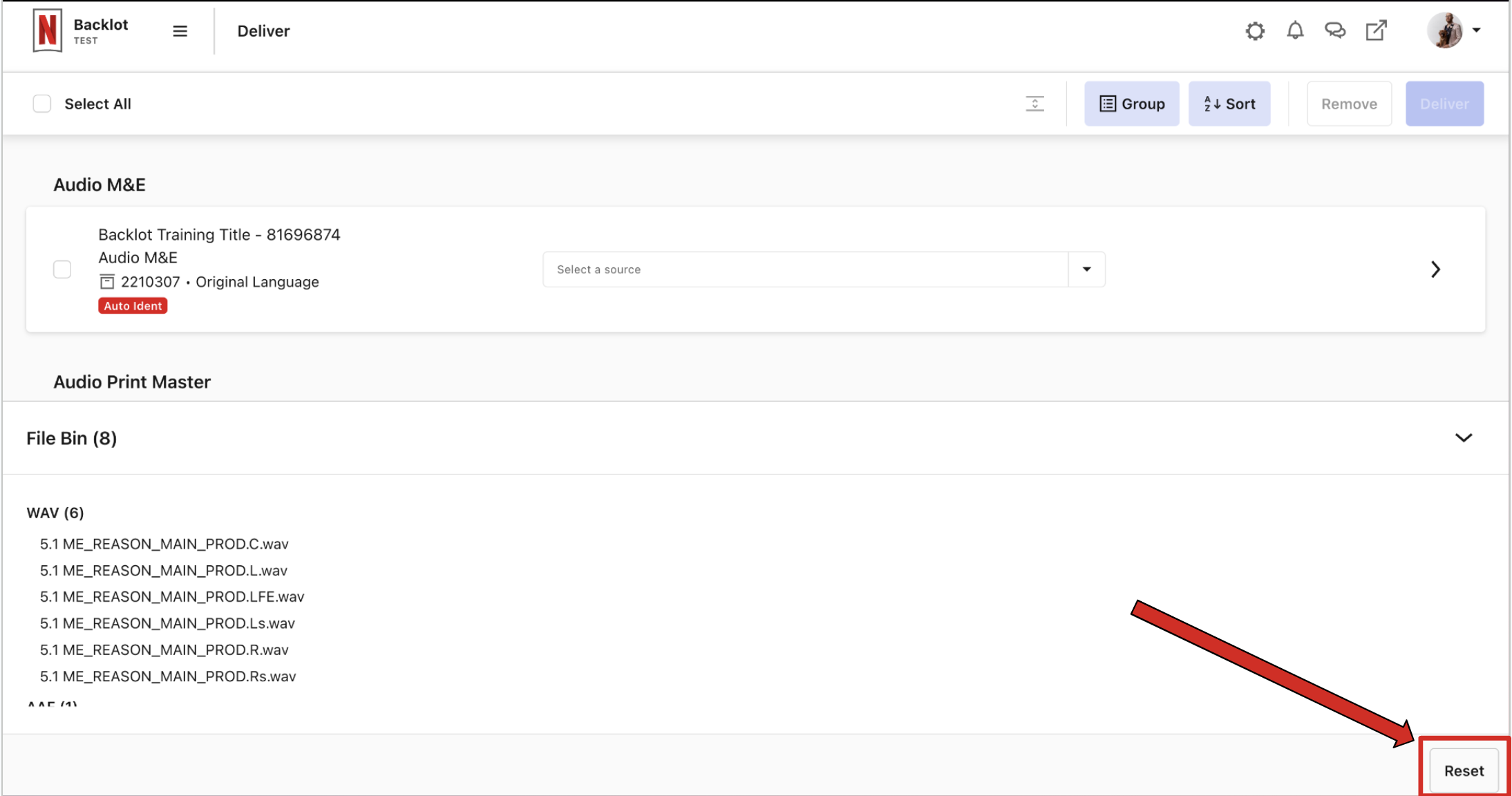Toggle the Select All checkbox

42,103
